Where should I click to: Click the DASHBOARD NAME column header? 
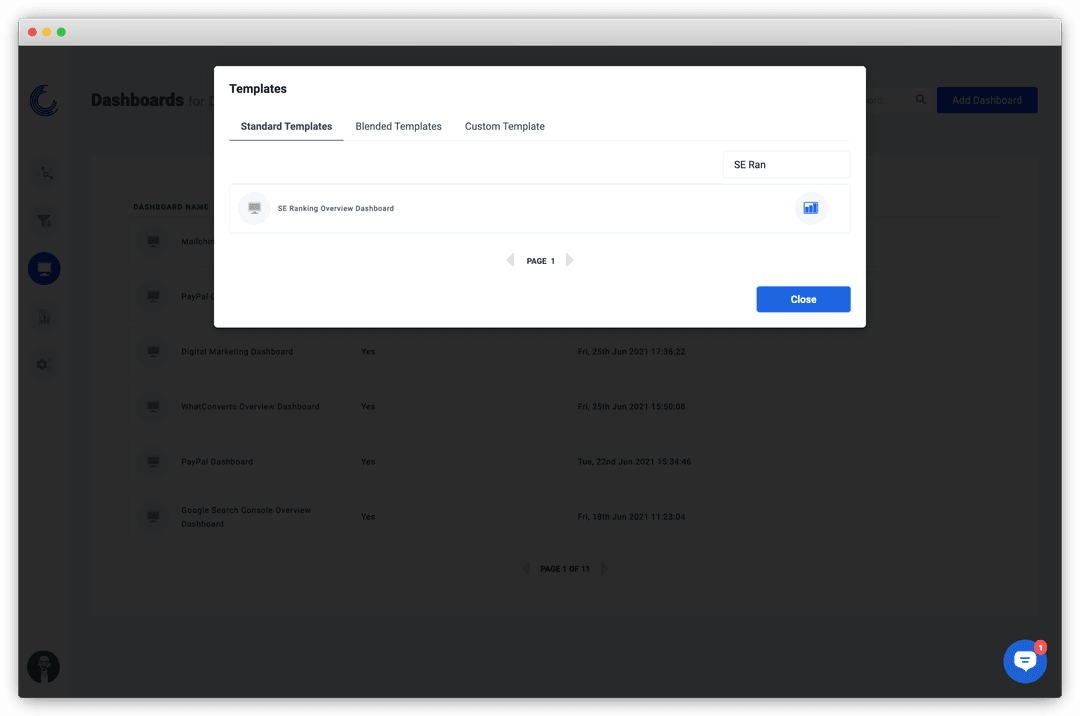coord(171,207)
